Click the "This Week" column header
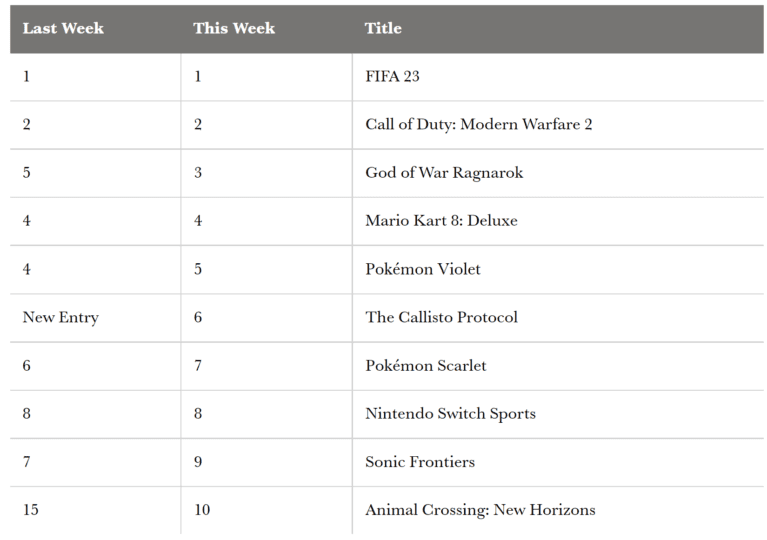Screen dimensions: 767x540 (234, 28)
